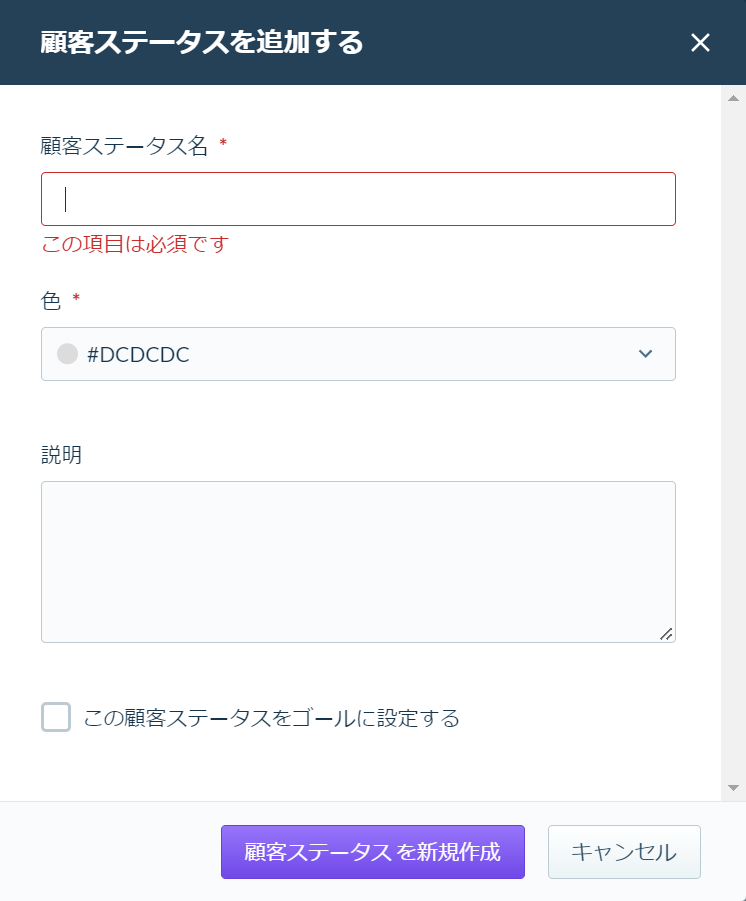Click the scrollbar down arrow
This screenshot has height=901, width=746.
coord(733,788)
